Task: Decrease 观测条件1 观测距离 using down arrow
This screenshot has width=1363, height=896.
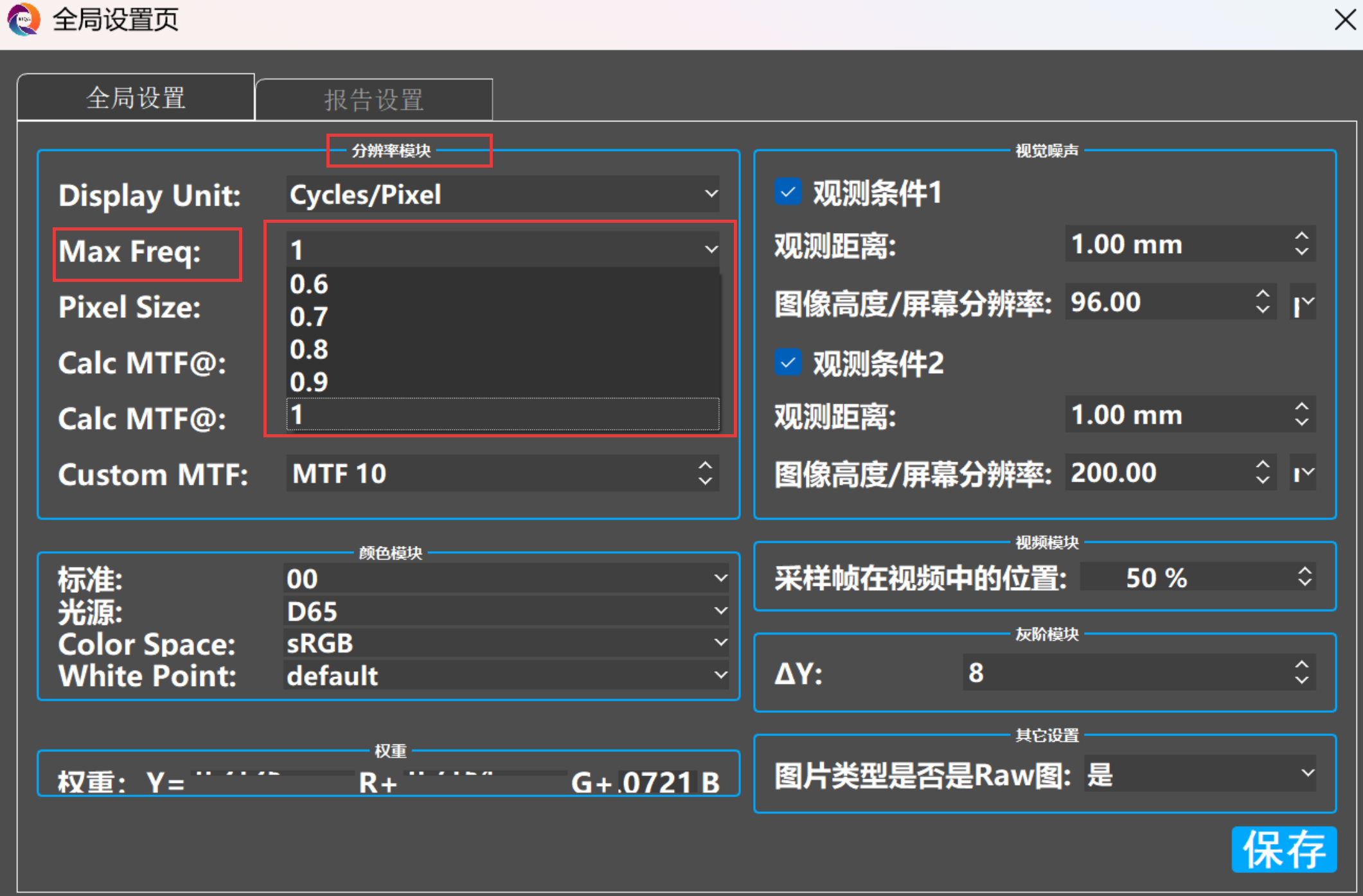Action: pyautogui.click(x=1301, y=252)
